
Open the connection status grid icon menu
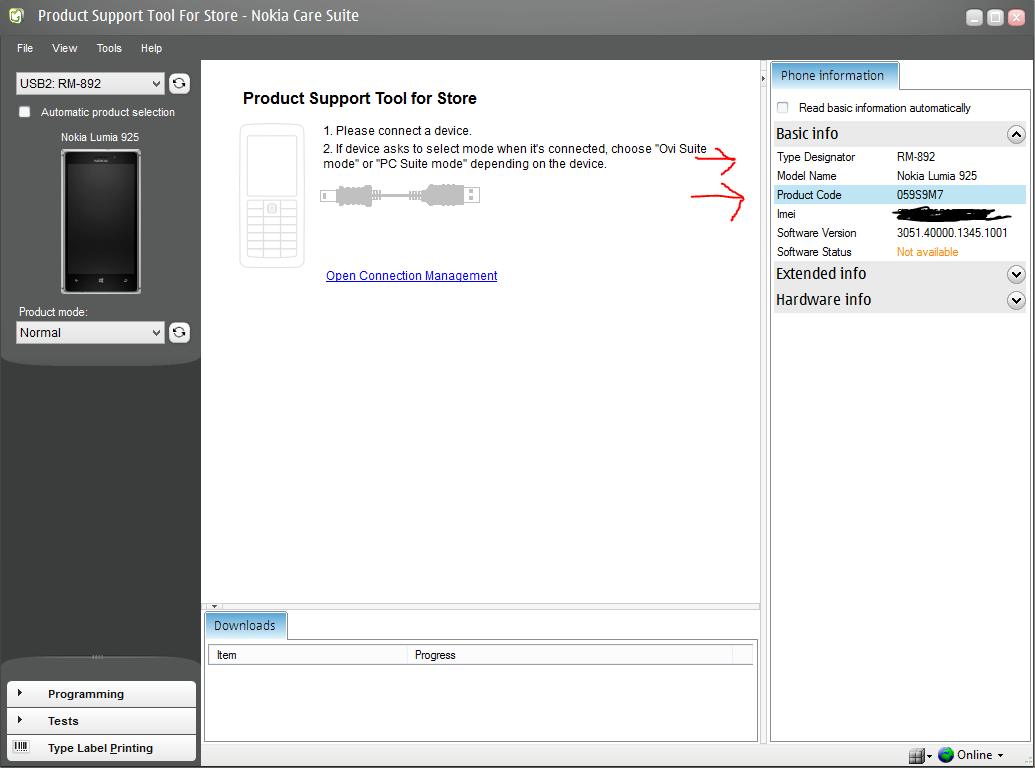point(919,755)
